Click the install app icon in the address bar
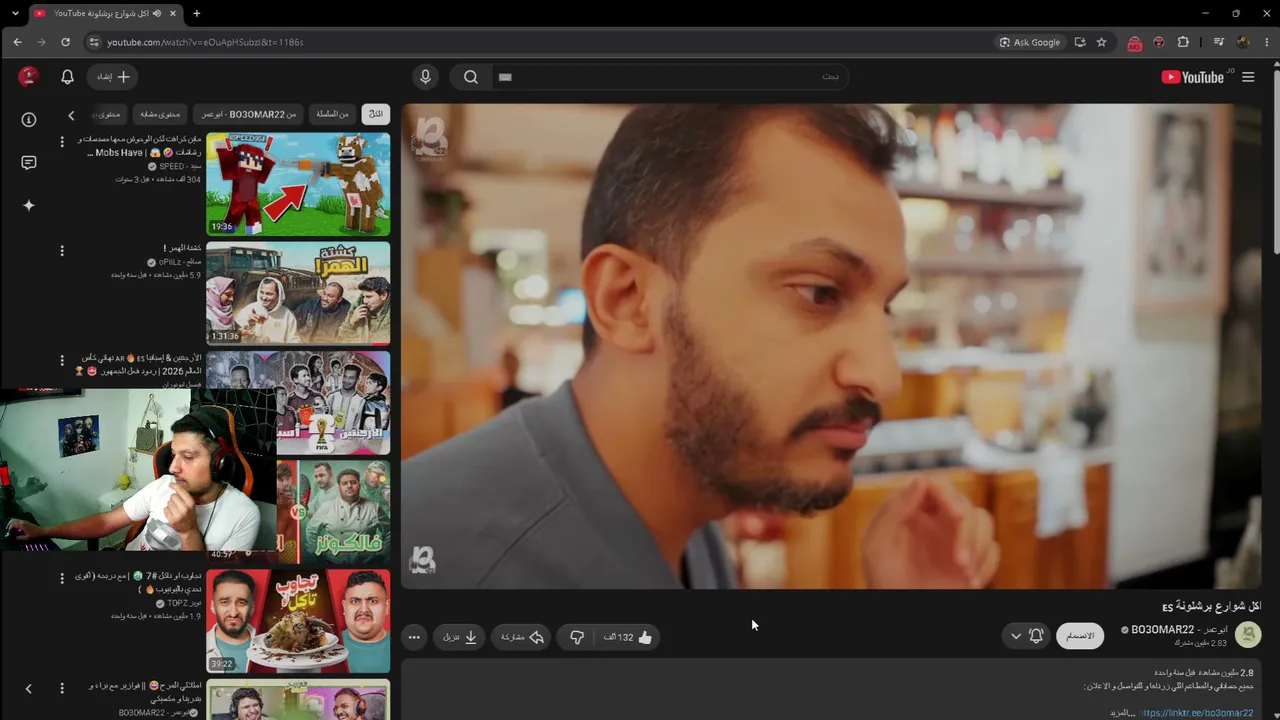This screenshot has height=720, width=1280. click(1080, 42)
